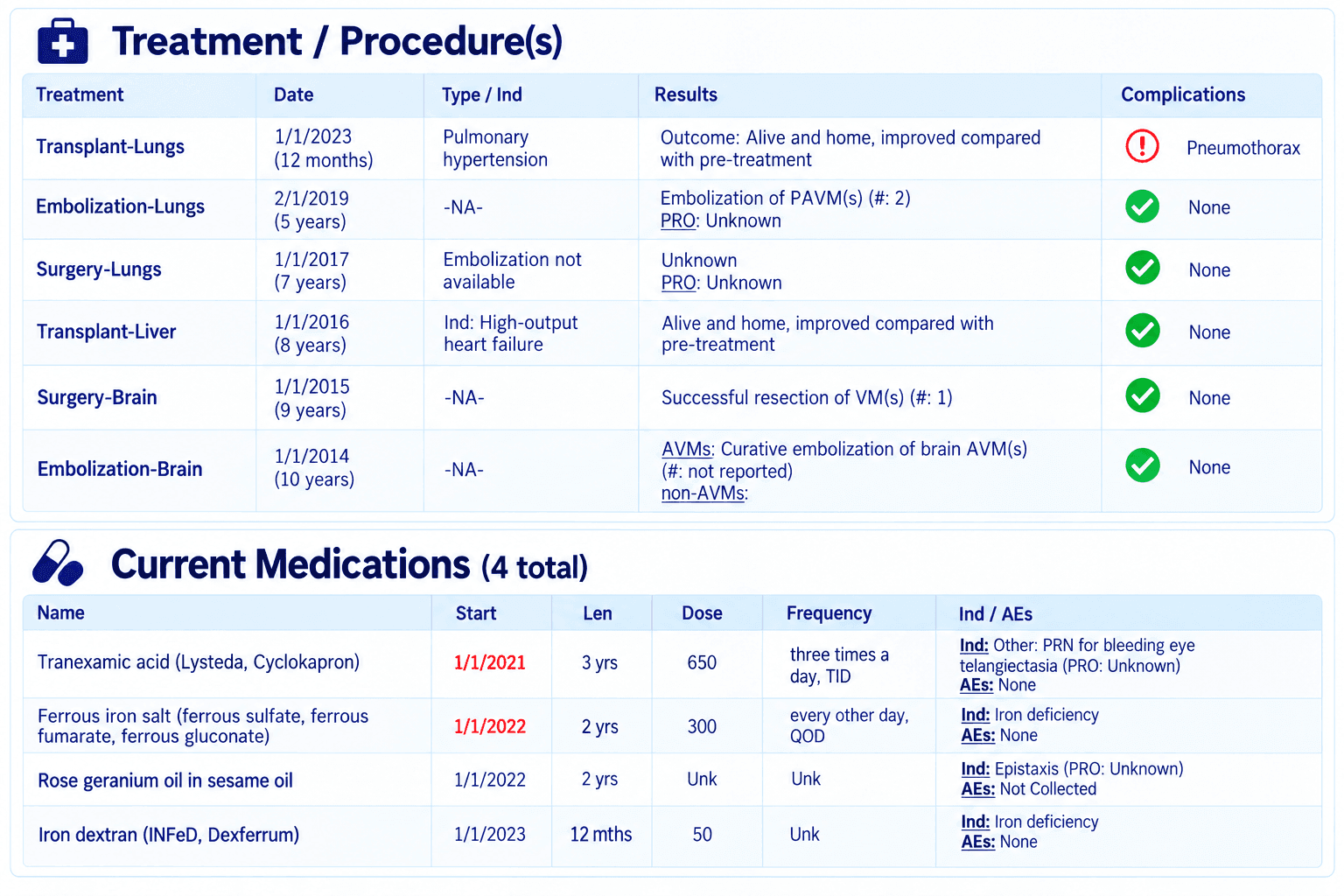
Task: Click the Len column header in medications
Action: [x=598, y=613]
